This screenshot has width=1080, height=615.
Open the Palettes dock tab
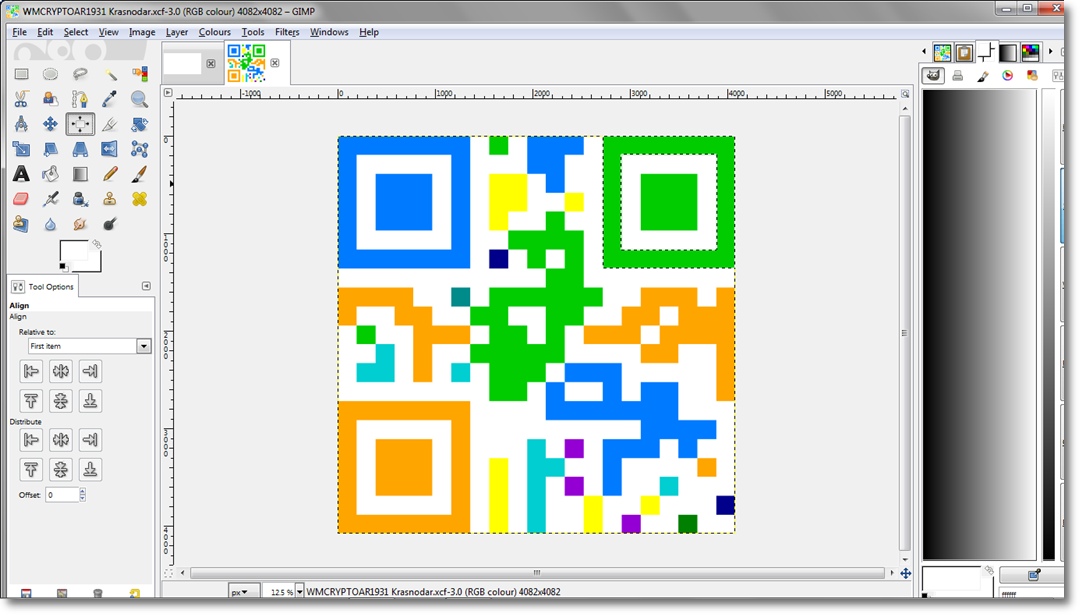[x=1030, y=52]
